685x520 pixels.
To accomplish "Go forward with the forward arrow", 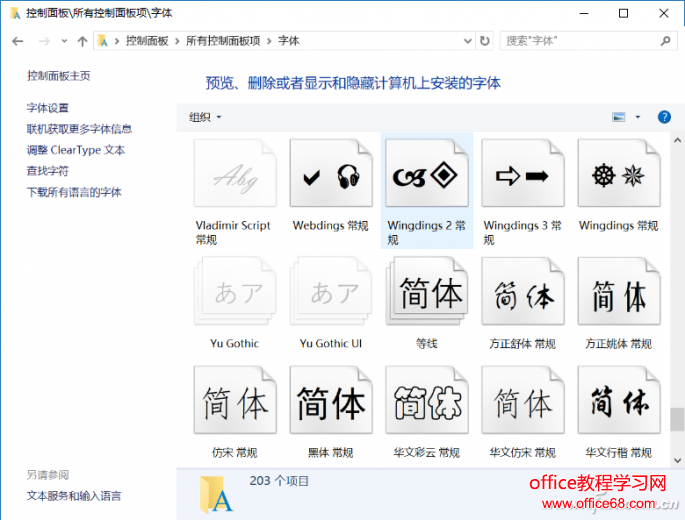I will 44,41.
